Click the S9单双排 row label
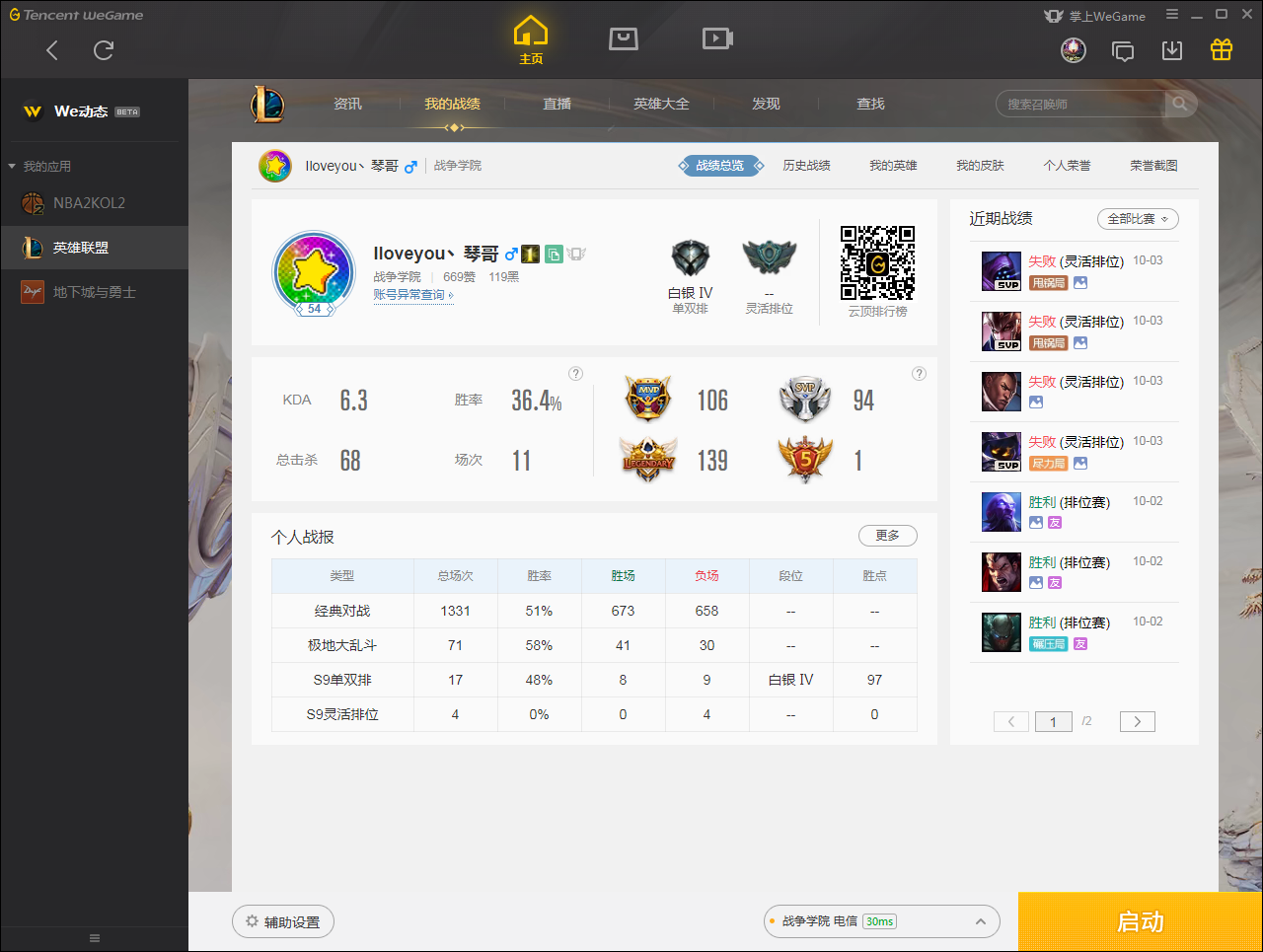 (x=342, y=680)
